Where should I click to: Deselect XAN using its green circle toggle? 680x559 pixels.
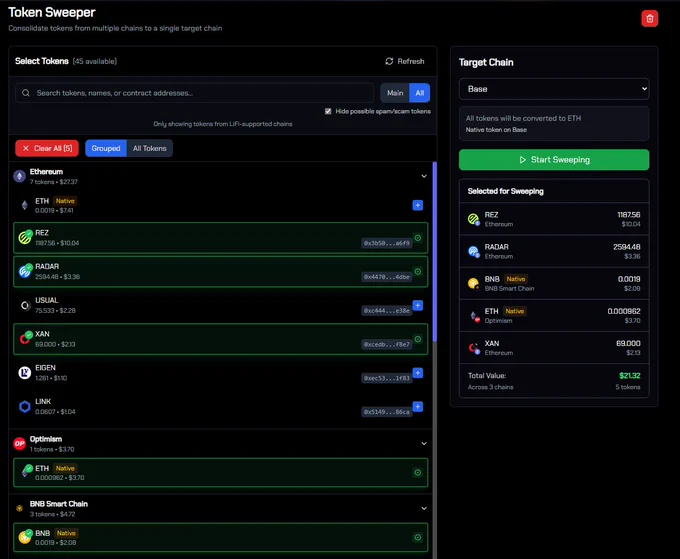click(x=418, y=339)
